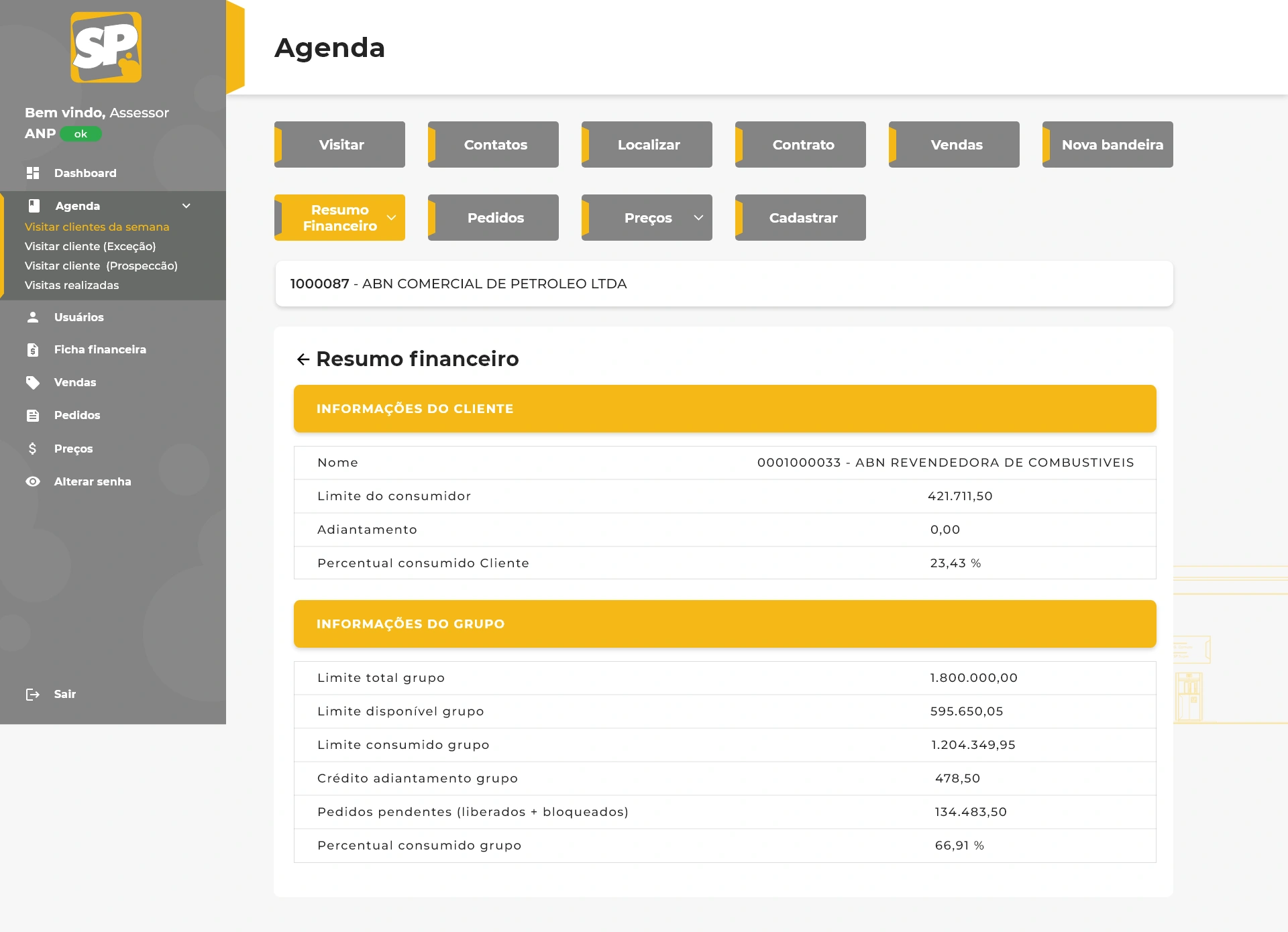The width and height of the screenshot is (1288, 932).
Task: Click the Contatos button
Action: click(495, 145)
